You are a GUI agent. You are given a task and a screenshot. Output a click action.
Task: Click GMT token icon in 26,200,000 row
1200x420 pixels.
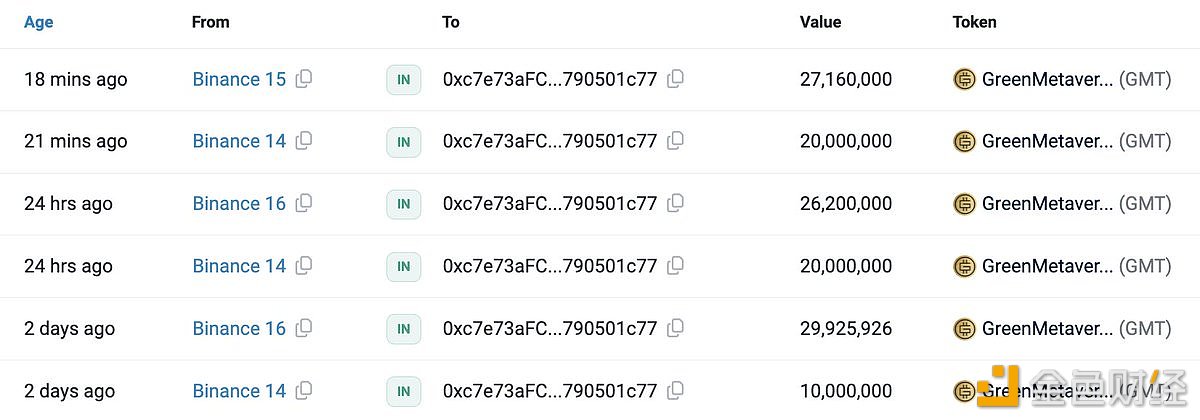click(964, 204)
